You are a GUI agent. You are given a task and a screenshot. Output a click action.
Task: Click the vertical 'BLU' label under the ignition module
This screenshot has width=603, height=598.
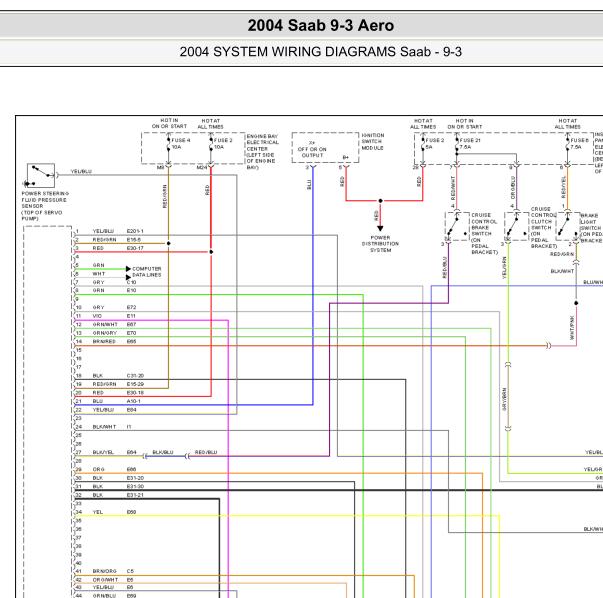[309, 185]
